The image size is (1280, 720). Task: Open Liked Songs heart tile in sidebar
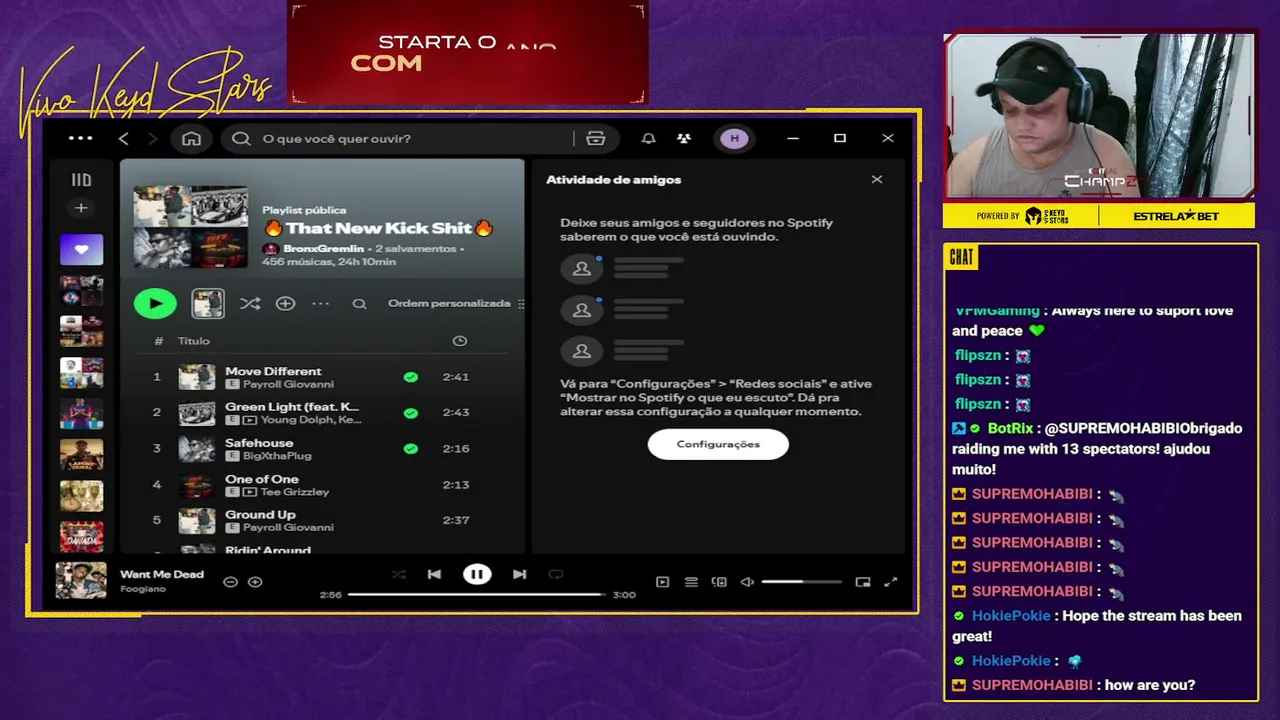pos(81,249)
